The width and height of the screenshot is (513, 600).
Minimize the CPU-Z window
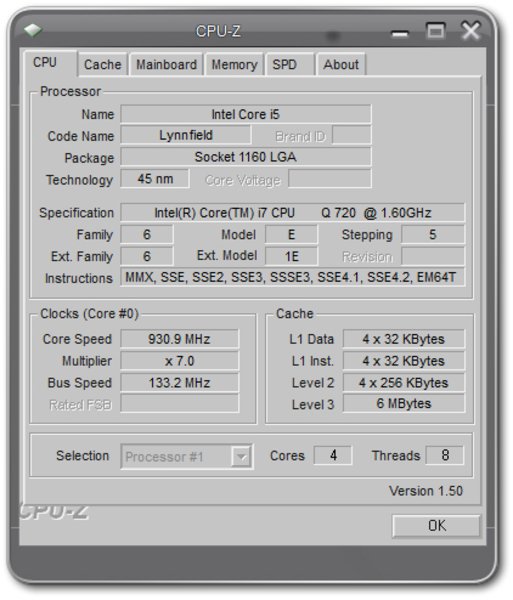pos(400,34)
